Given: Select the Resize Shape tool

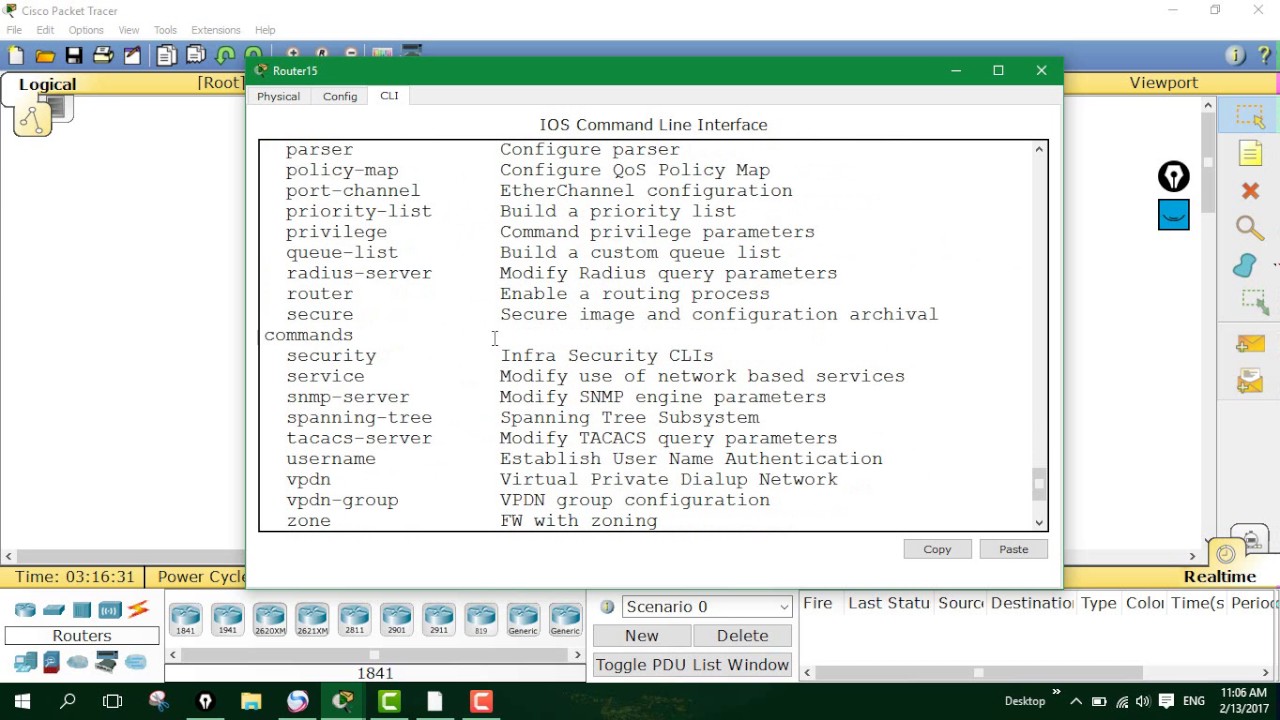Looking at the screenshot, I should [x=1254, y=301].
